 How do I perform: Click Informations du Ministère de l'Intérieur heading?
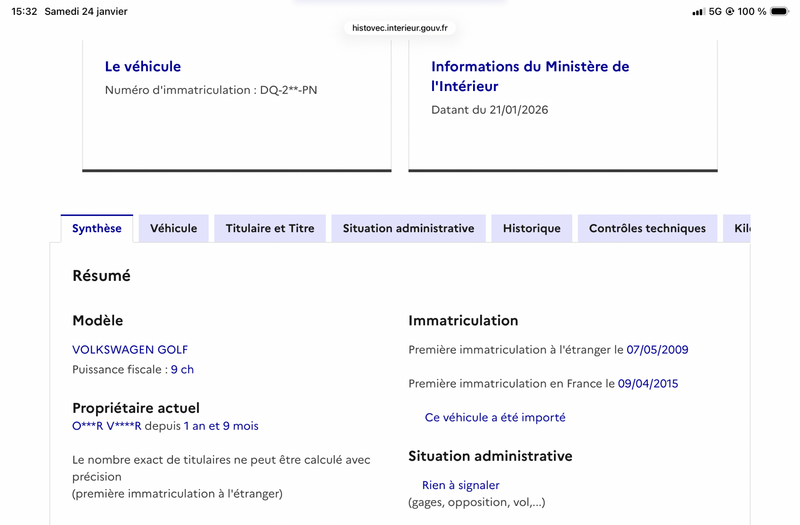530,76
